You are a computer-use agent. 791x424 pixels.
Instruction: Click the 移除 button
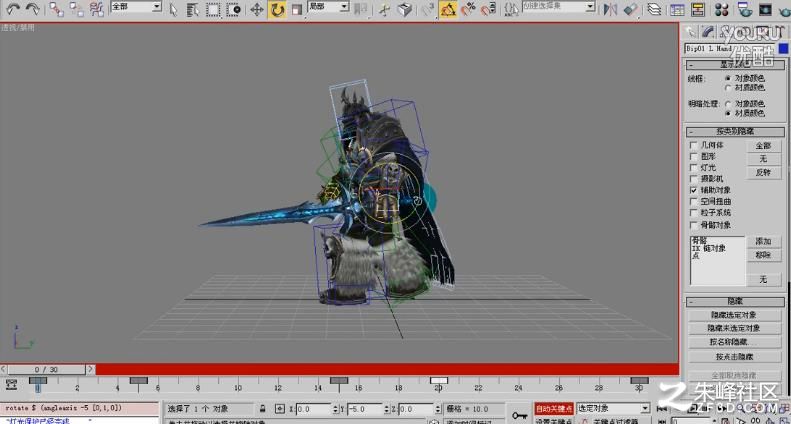pos(763,255)
